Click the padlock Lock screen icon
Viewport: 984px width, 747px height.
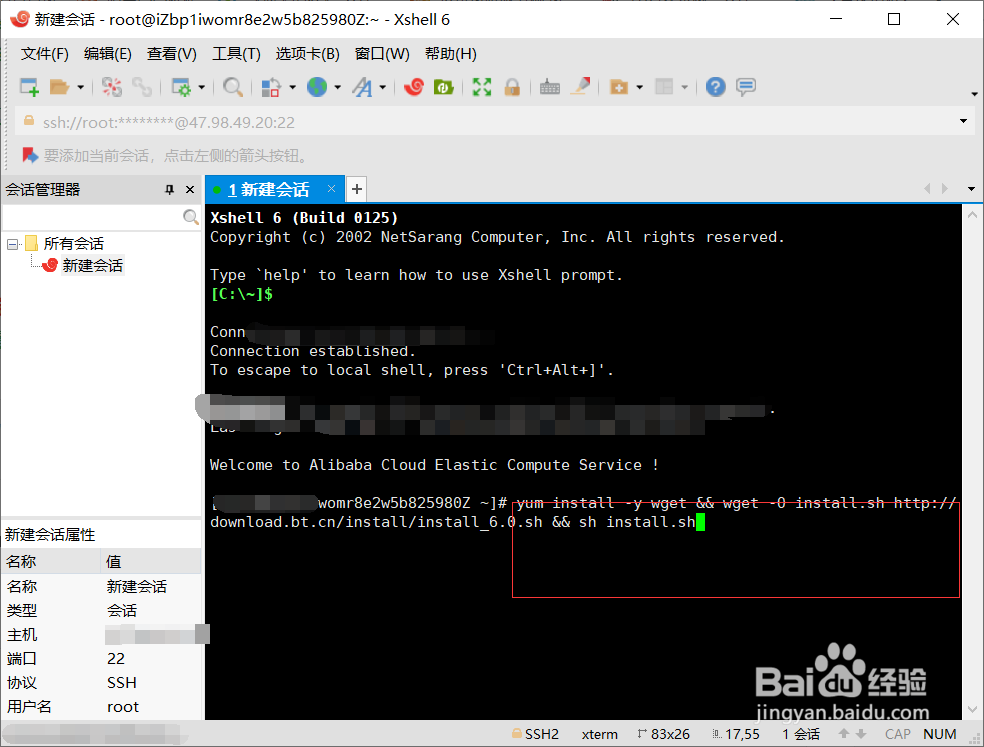click(x=512, y=87)
